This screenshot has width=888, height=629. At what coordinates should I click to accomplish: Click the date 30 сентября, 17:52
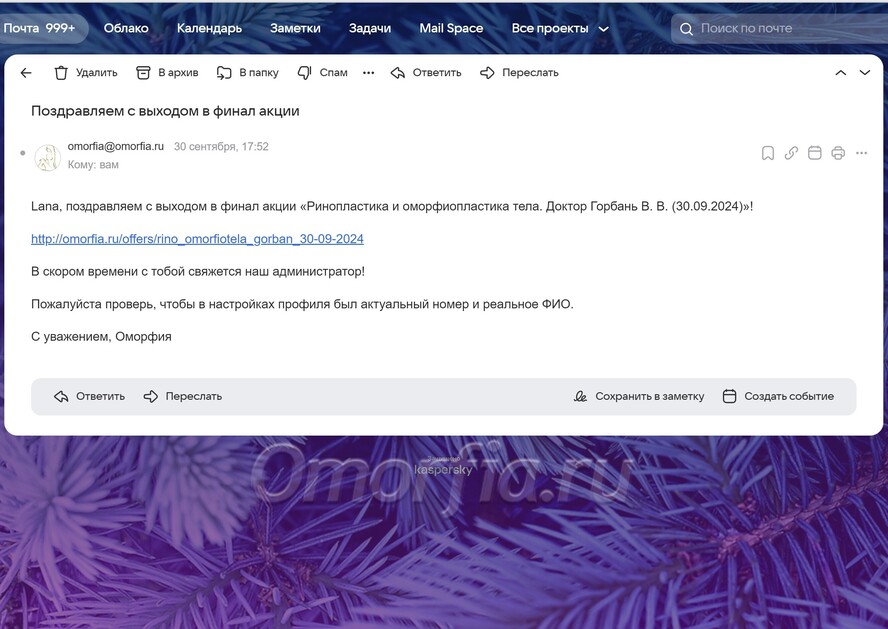(x=221, y=147)
